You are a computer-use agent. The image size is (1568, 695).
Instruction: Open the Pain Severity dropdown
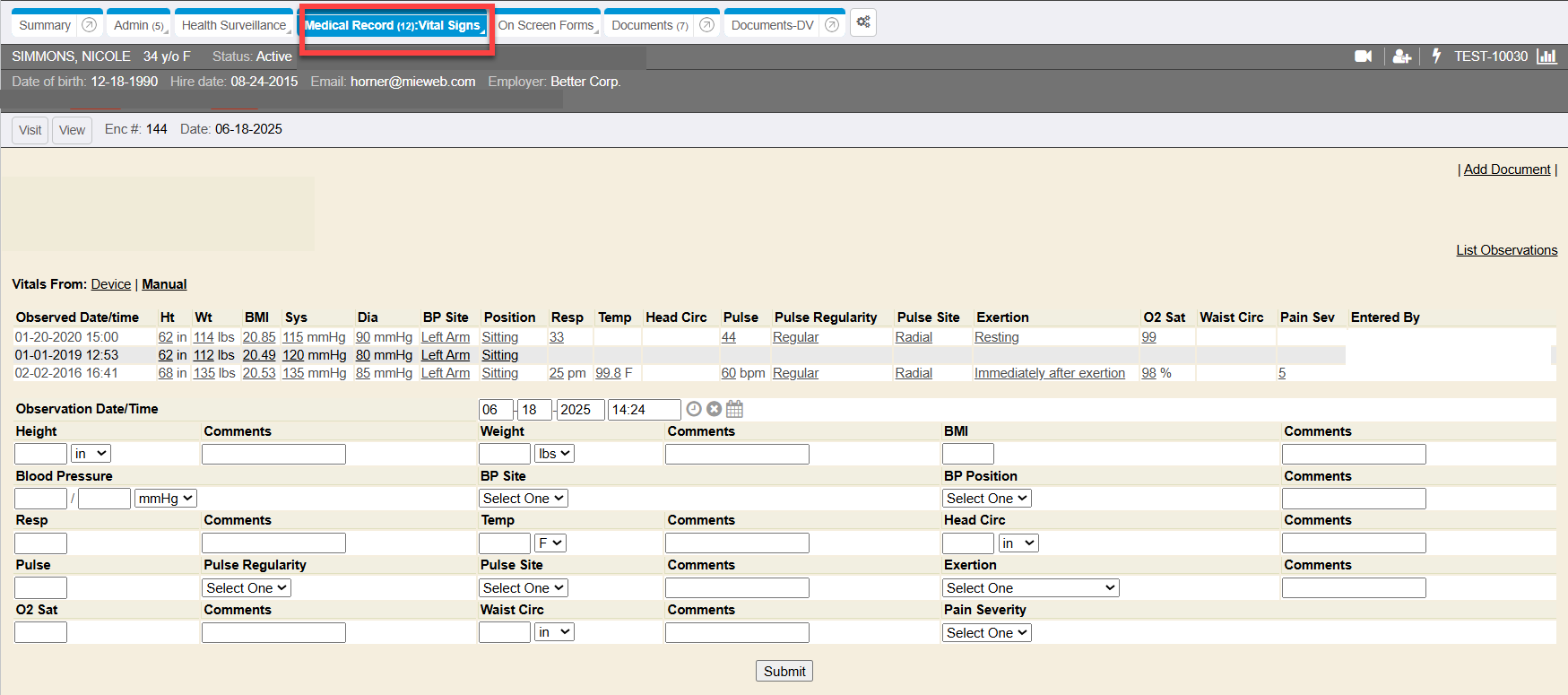coord(987,633)
